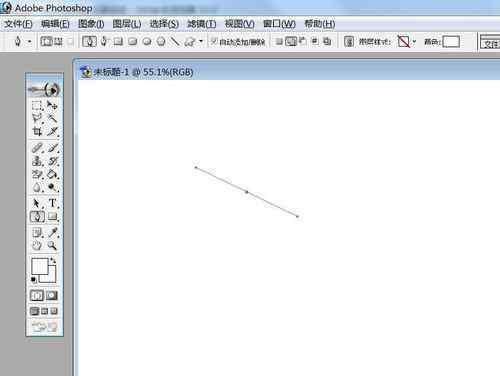Choose the Crop tool

click(x=37, y=131)
